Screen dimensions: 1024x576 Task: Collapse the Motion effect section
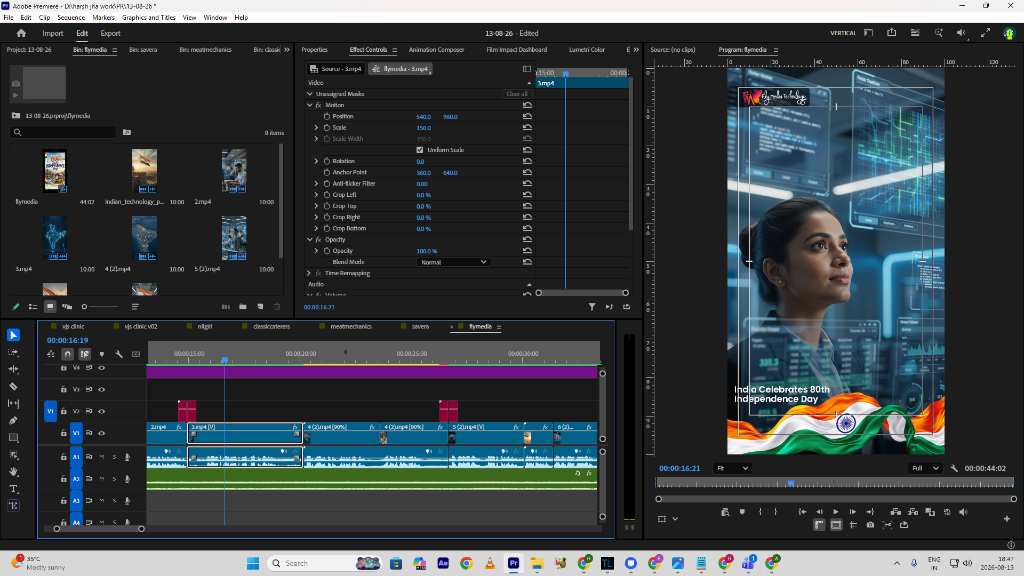(x=310, y=105)
